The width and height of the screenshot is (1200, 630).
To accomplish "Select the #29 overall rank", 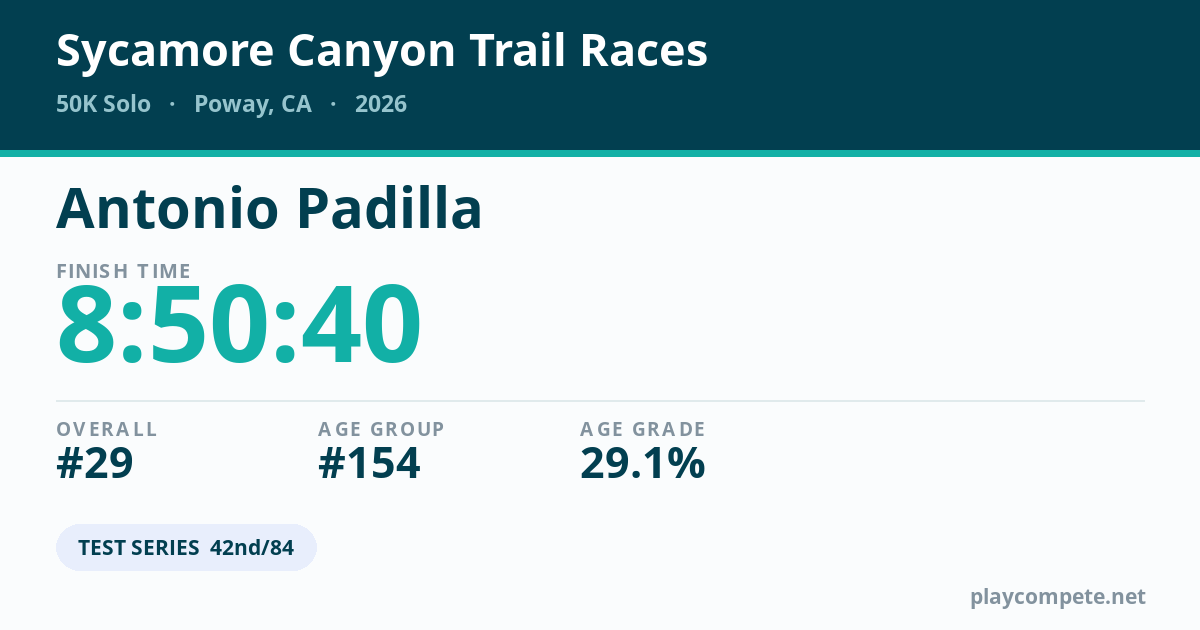I will point(95,464).
